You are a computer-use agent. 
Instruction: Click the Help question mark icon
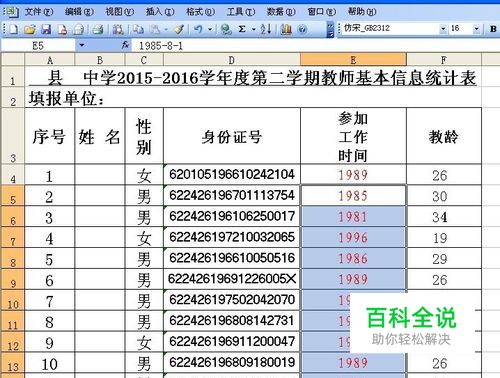302,29
